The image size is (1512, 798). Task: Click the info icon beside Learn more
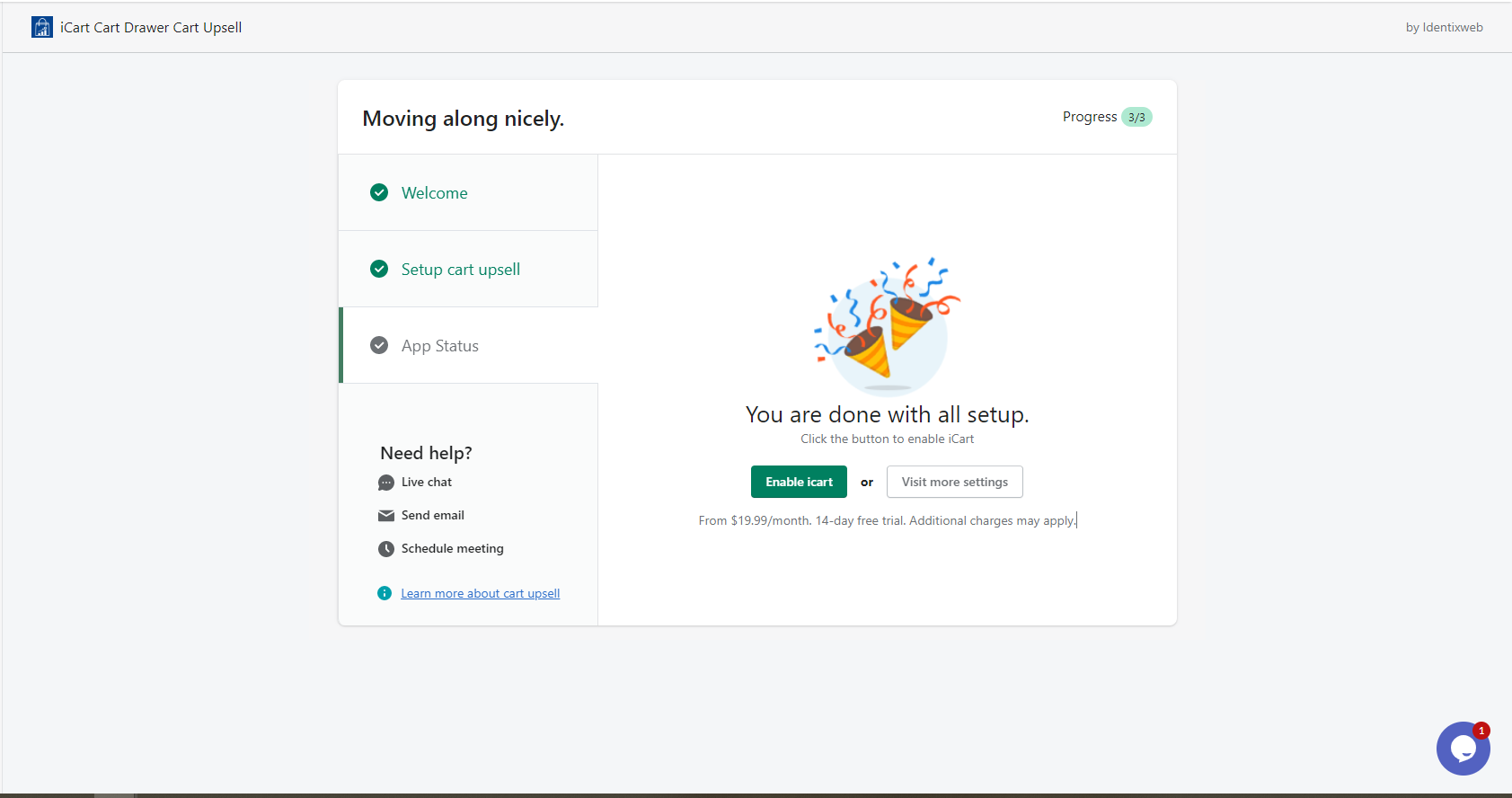tap(385, 593)
